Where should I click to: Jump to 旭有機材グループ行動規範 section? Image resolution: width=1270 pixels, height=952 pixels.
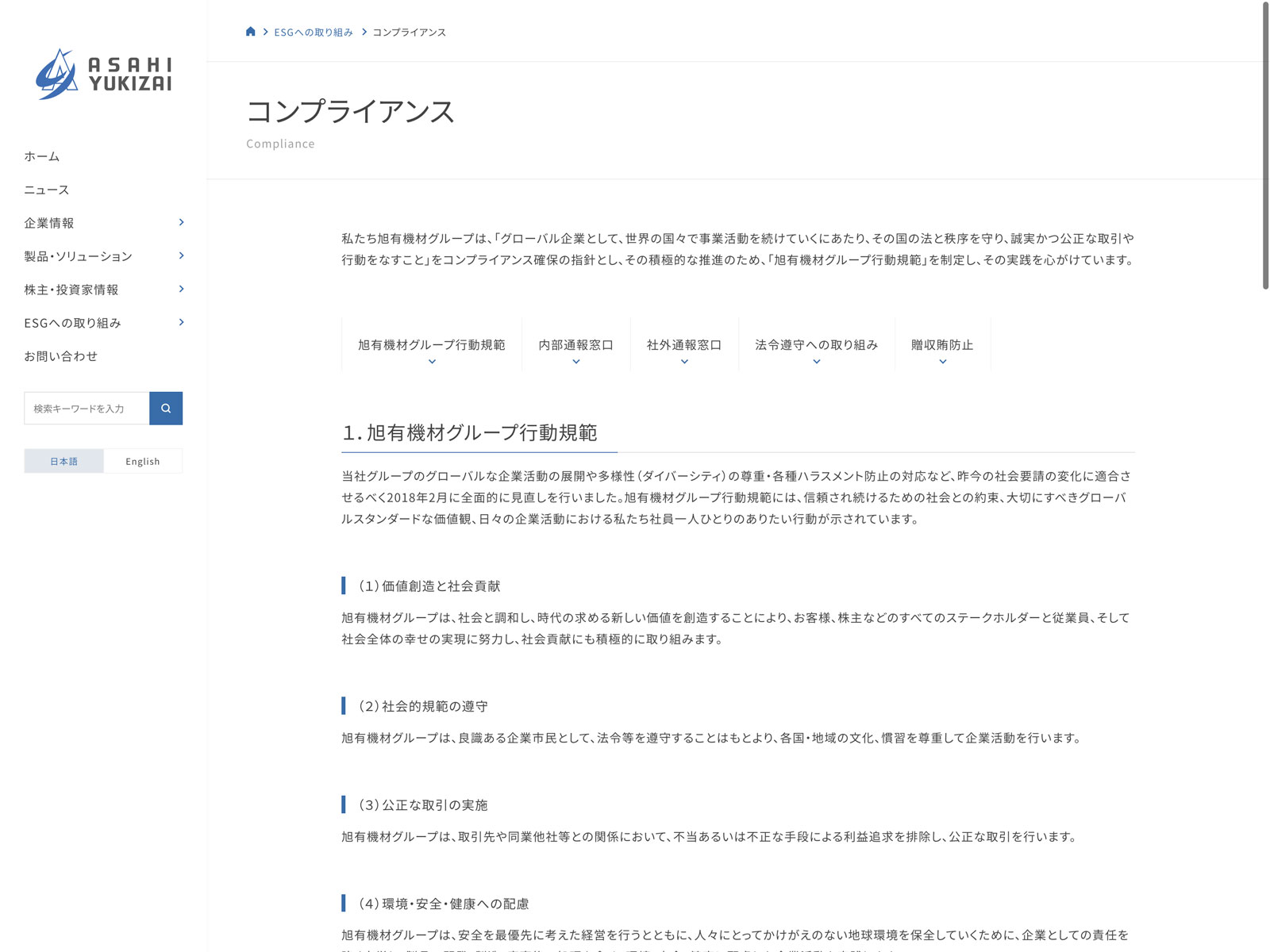[431, 345]
